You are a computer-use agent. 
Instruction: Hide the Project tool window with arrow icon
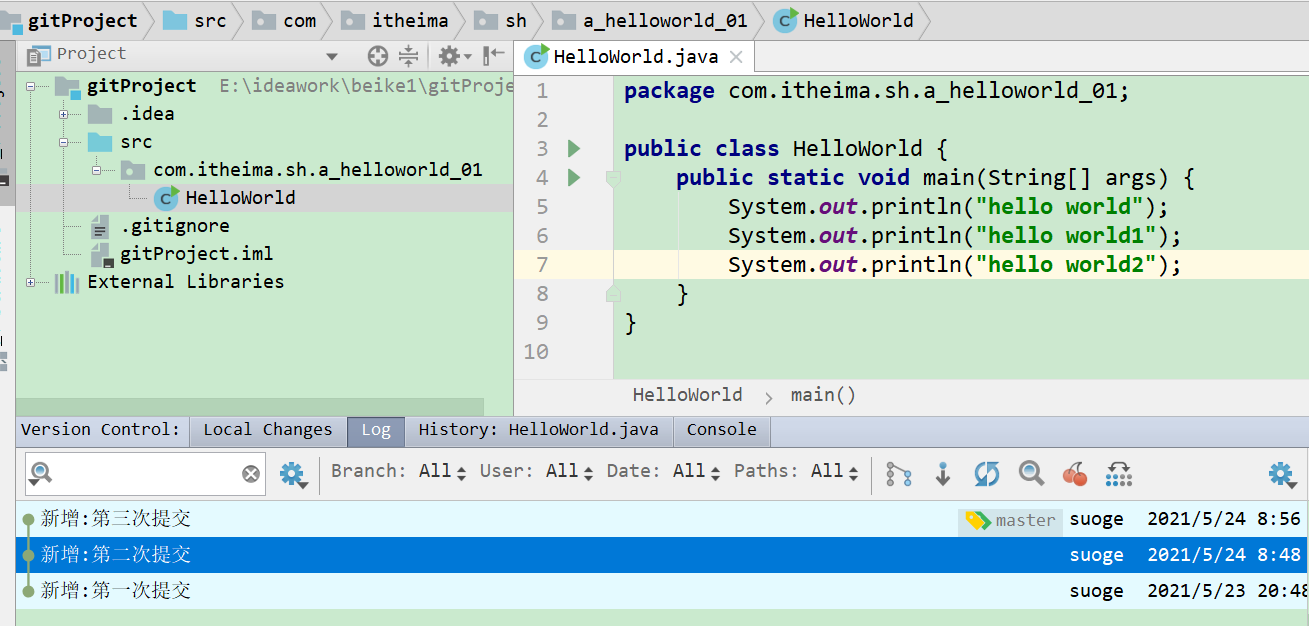click(x=493, y=56)
